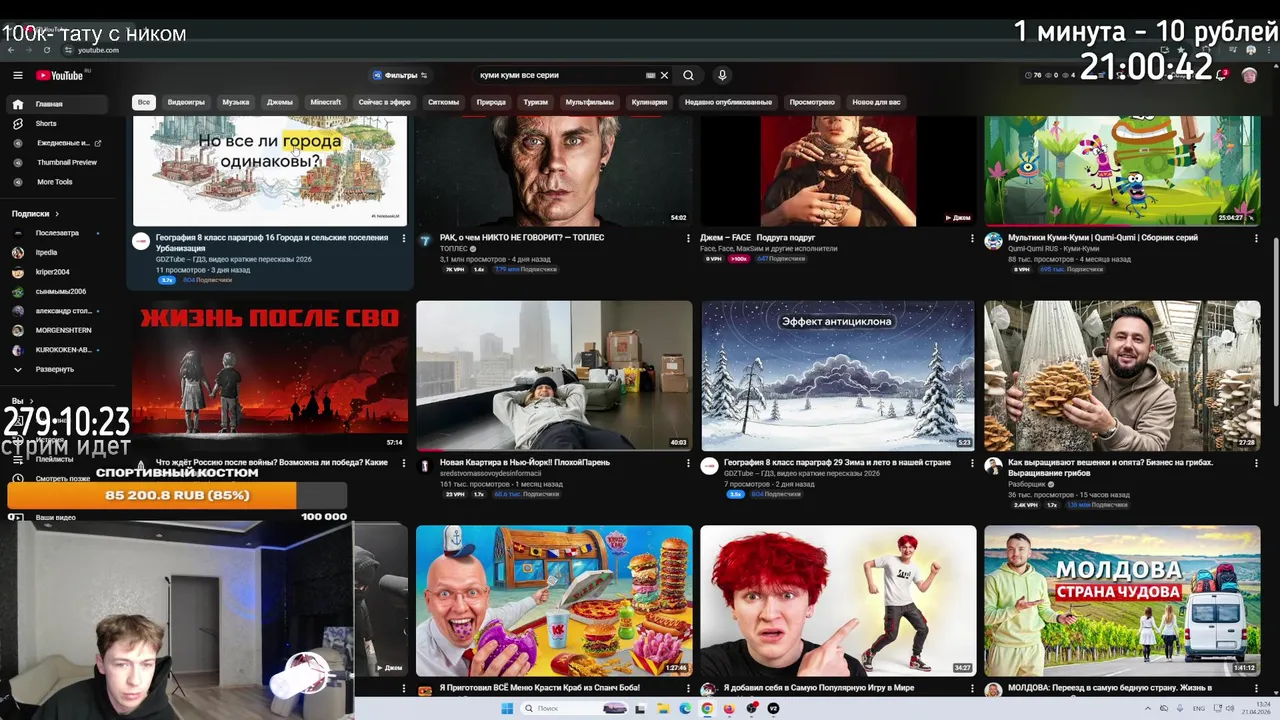1280x720 pixels.
Task: Go back with browser back arrow
Action: [x=11, y=50]
